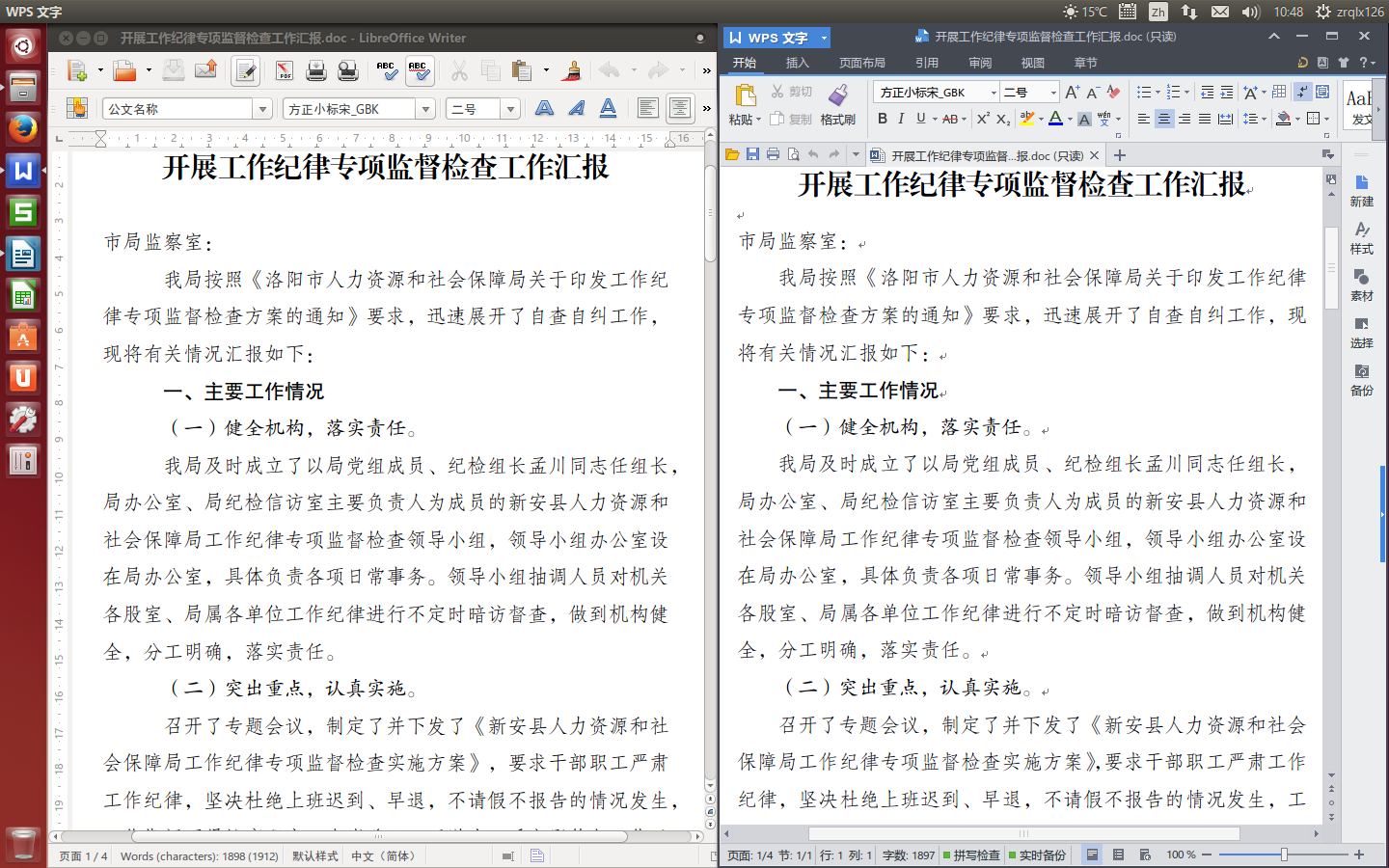This screenshot has height=868, width=1389.
Task: Click bullet list icon in WPS ribbon
Action: tap(1144, 92)
